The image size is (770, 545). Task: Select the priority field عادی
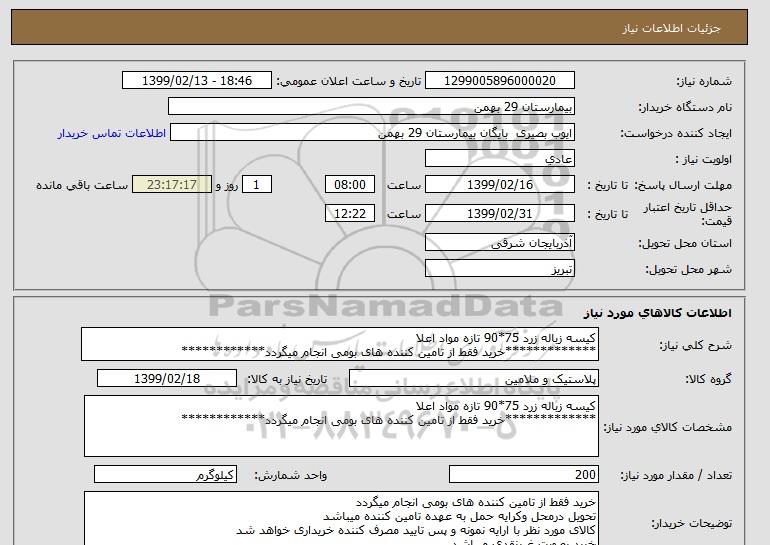[x=500, y=159]
